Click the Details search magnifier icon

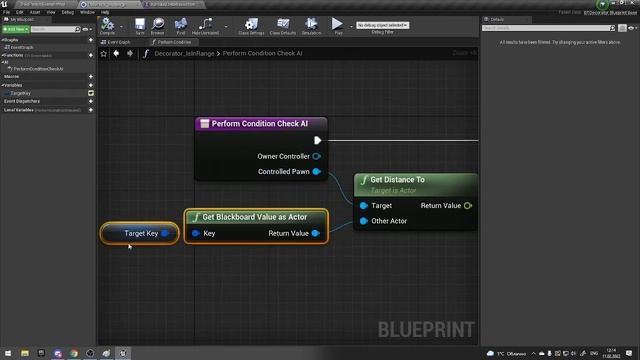pyautogui.click(x=612, y=28)
